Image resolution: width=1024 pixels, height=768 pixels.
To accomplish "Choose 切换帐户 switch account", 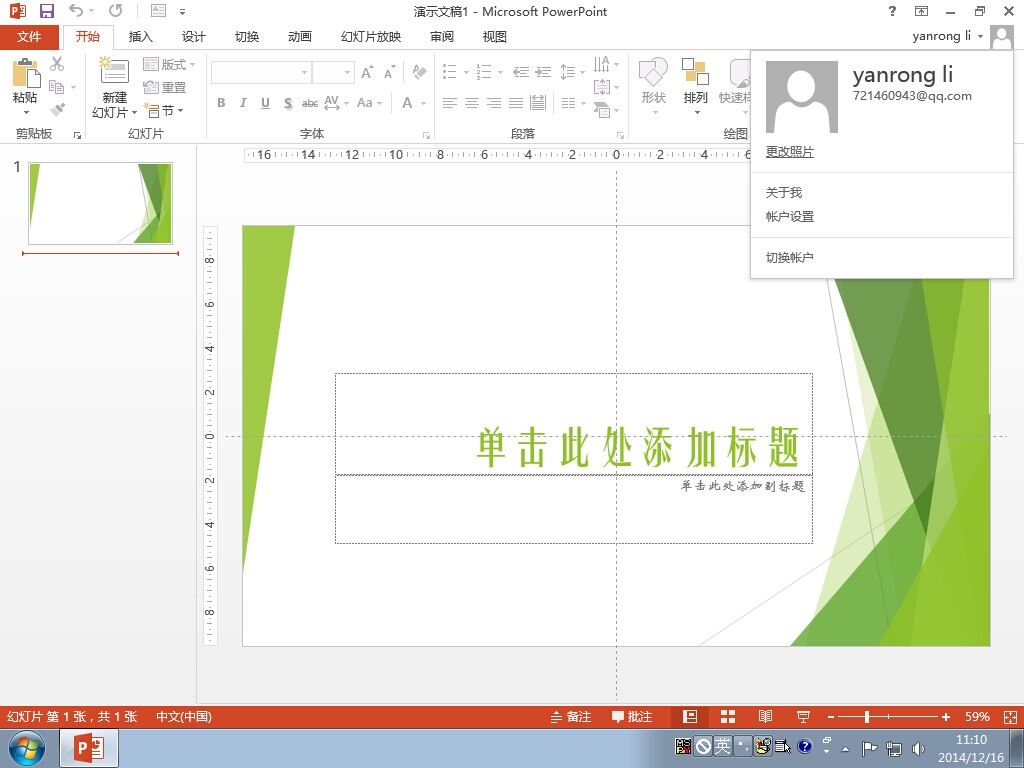I will [x=790, y=257].
